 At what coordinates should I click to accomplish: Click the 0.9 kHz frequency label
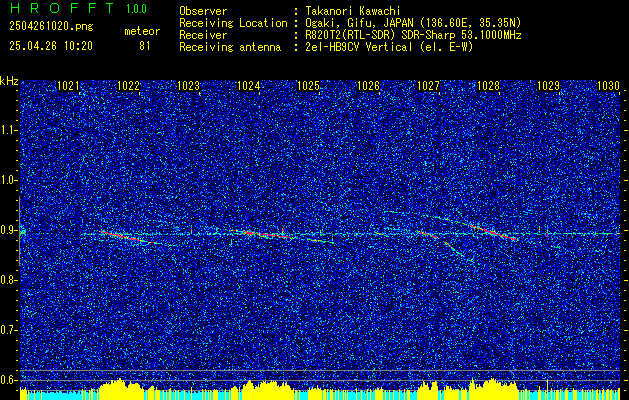coord(9,230)
